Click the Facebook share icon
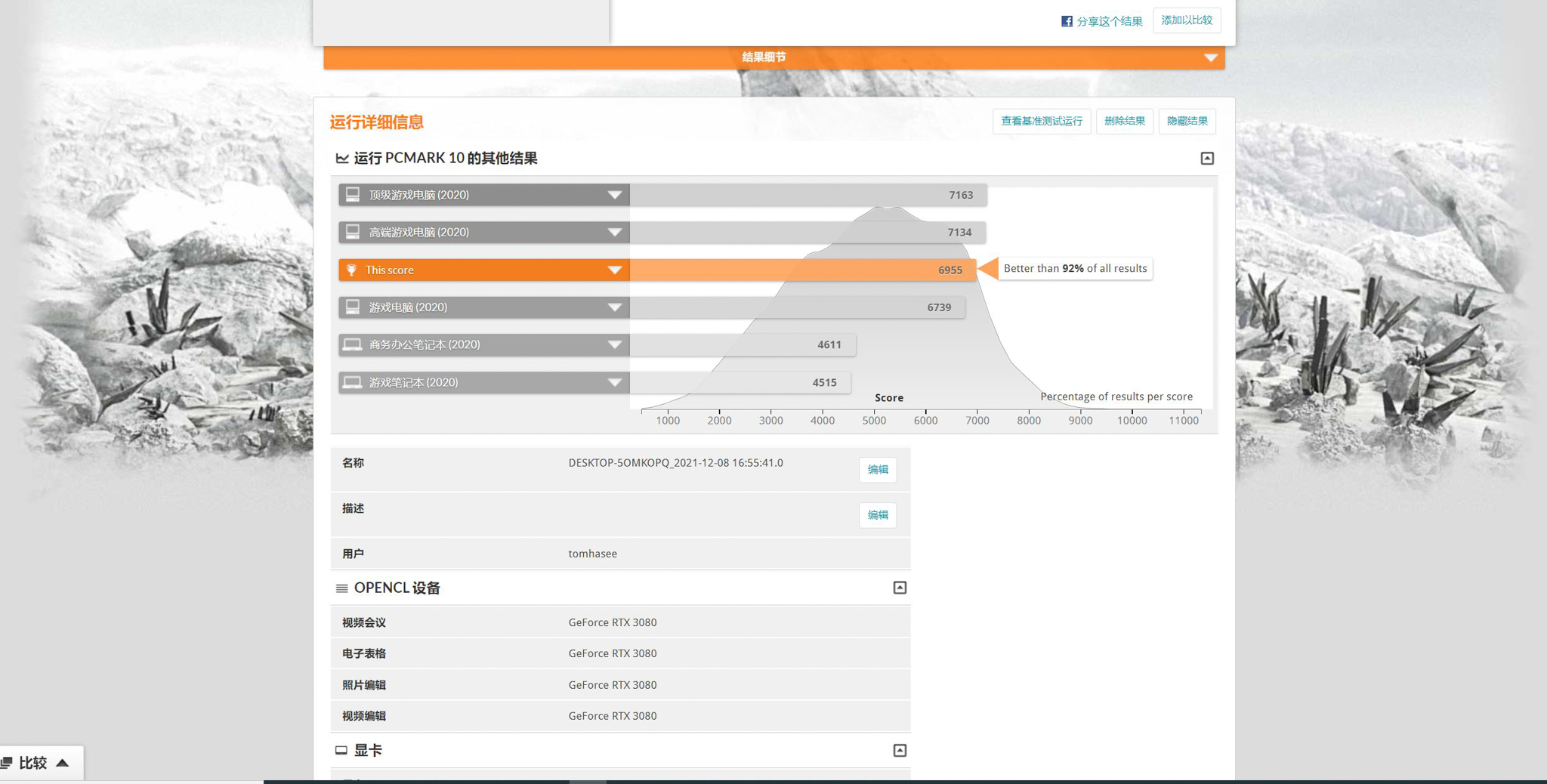Screen dimensions: 1547x784 tap(1067, 21)
